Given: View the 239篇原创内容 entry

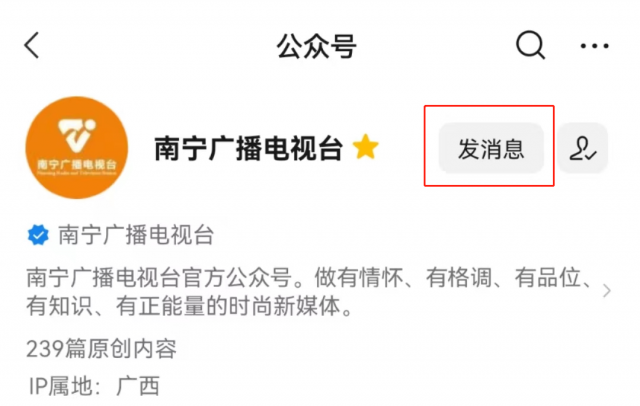Looking at the screenshot, I should pyautogui.click(x=101, y=348).
